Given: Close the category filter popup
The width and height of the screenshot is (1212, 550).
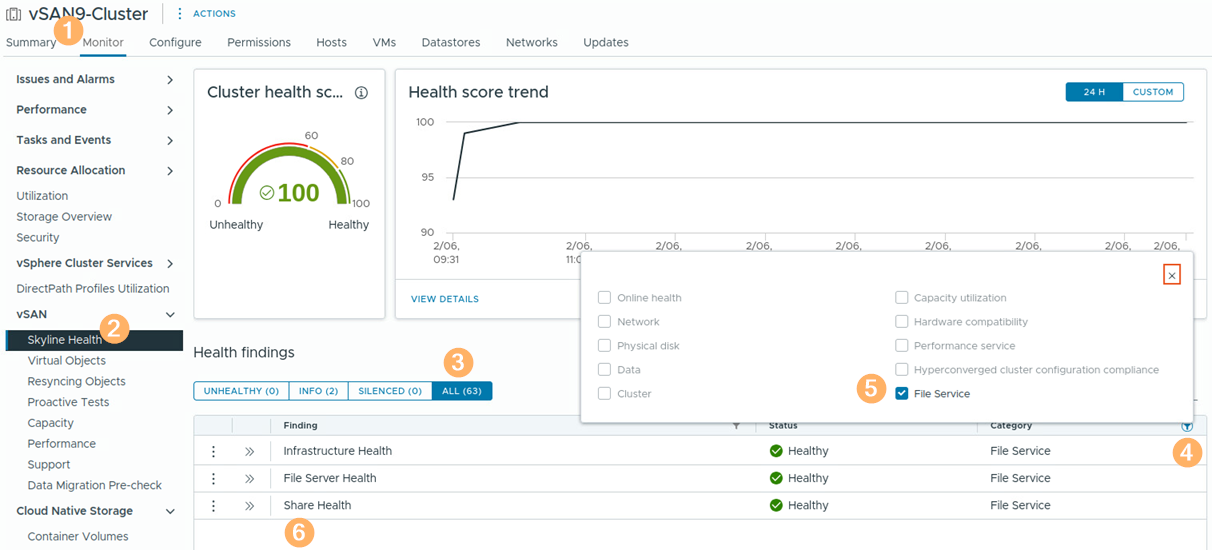Looking at the screenshot, I should point(1172,275).
